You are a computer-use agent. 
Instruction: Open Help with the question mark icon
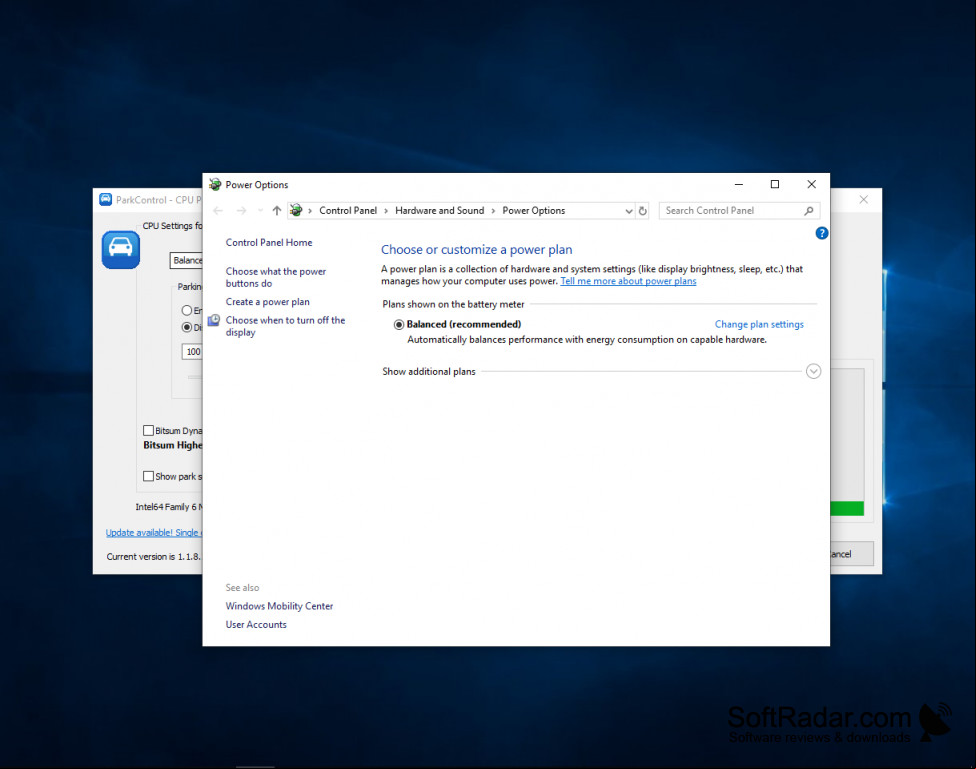pyautogui.click(x=822, y=233)
